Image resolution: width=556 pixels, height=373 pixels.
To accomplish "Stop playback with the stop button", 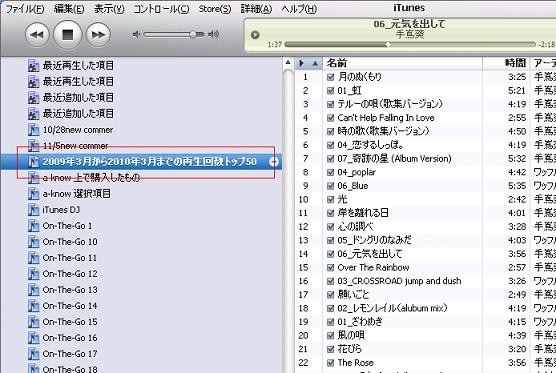I will click(x=67, y=34).
